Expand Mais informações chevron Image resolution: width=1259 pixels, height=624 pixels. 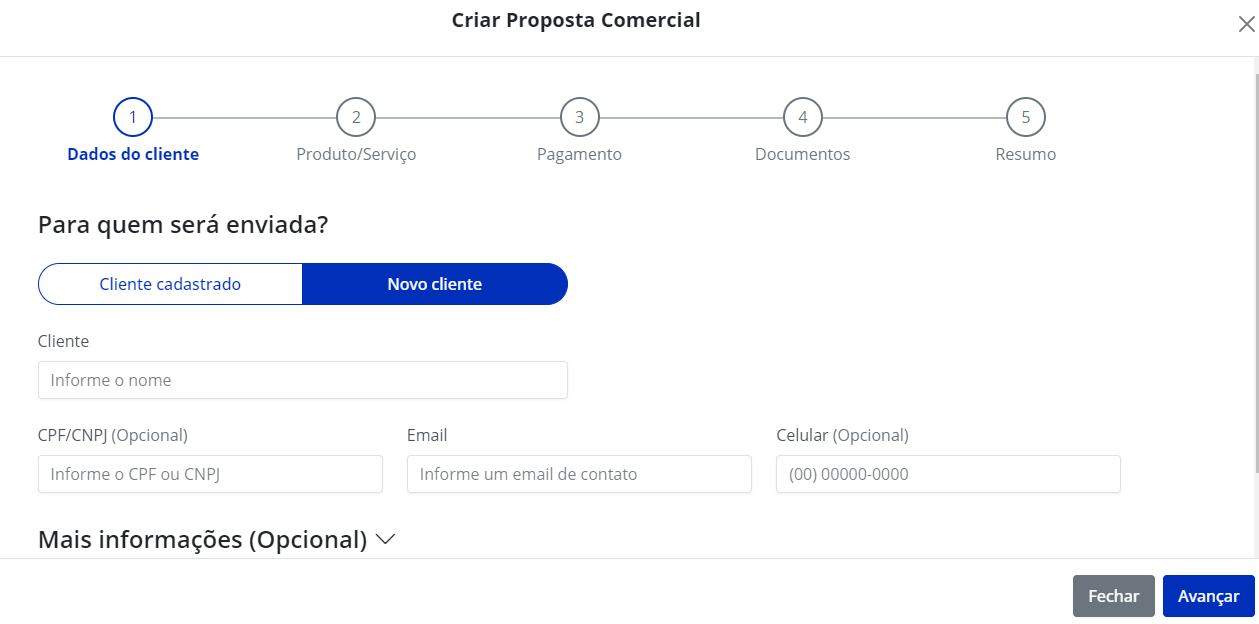click(x=386, y=540)
